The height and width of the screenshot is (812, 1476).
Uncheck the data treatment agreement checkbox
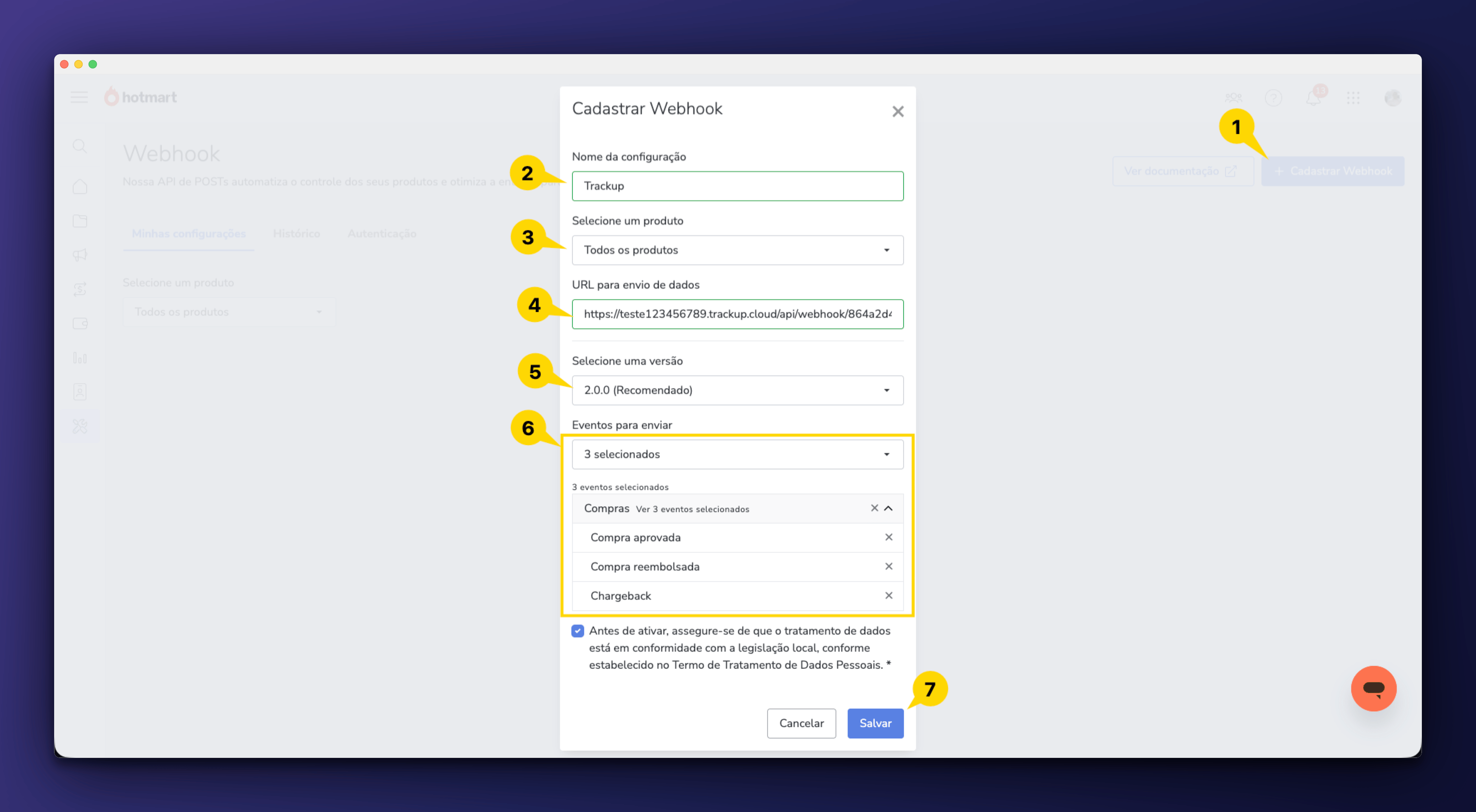[x=578, y=631]
